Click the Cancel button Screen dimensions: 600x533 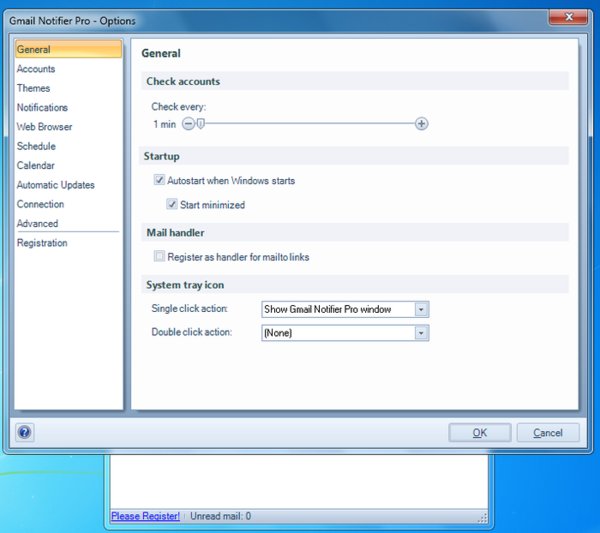548,433
